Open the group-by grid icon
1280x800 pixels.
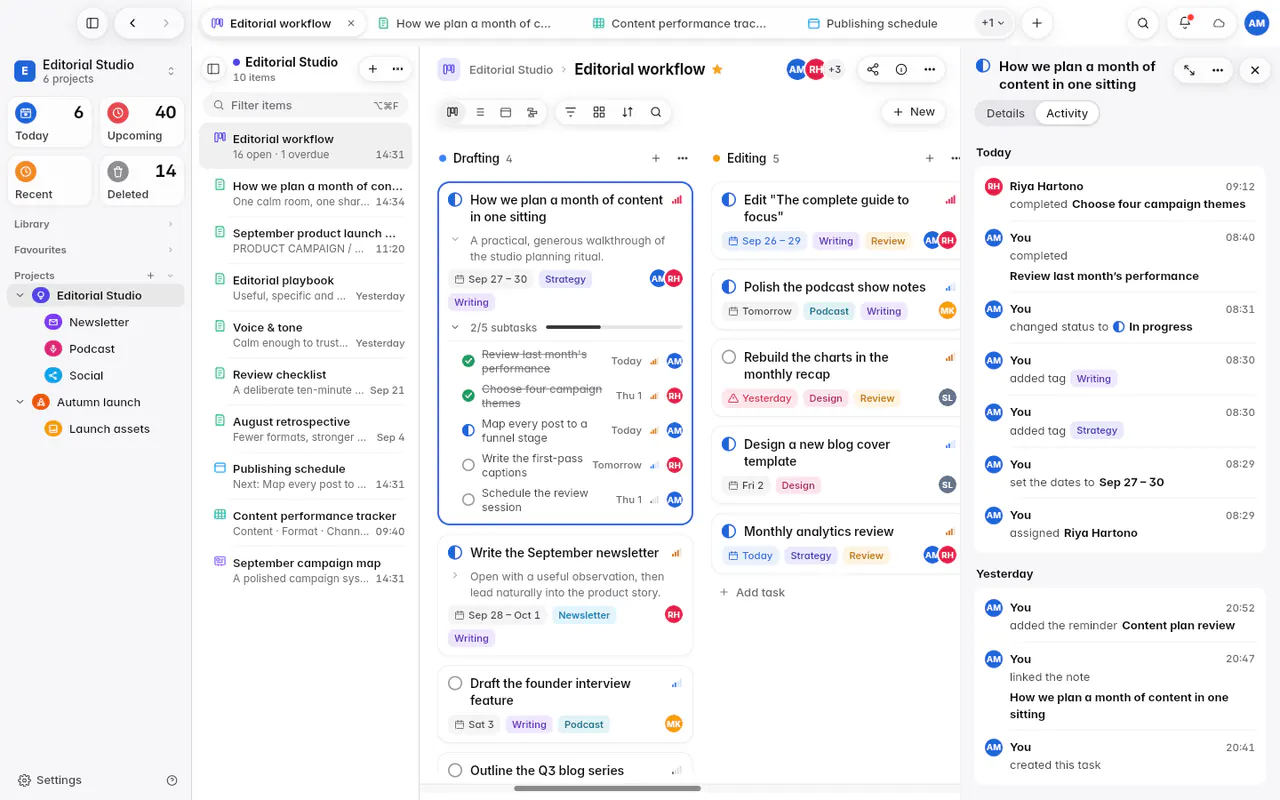point(599,112)
